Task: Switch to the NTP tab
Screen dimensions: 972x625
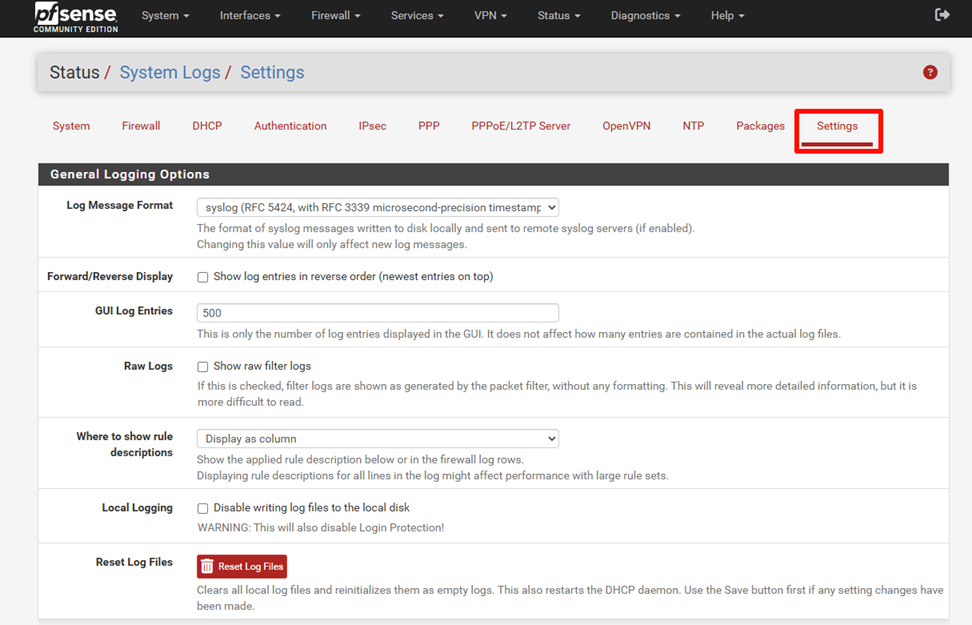Action: 693,125
